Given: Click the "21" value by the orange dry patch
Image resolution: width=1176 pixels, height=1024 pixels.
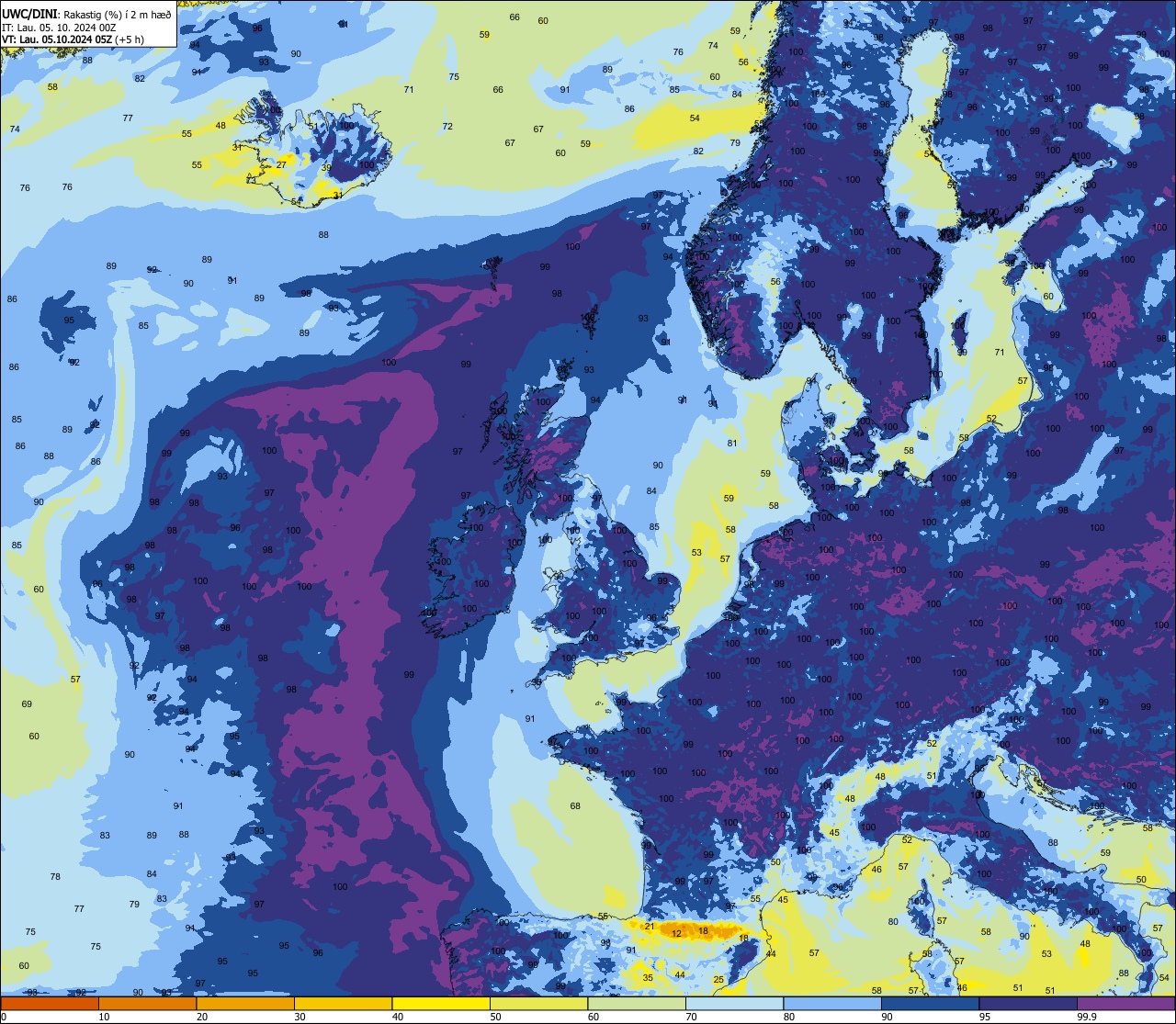Looking at the screenshot, I should click(x=649, y=927).
